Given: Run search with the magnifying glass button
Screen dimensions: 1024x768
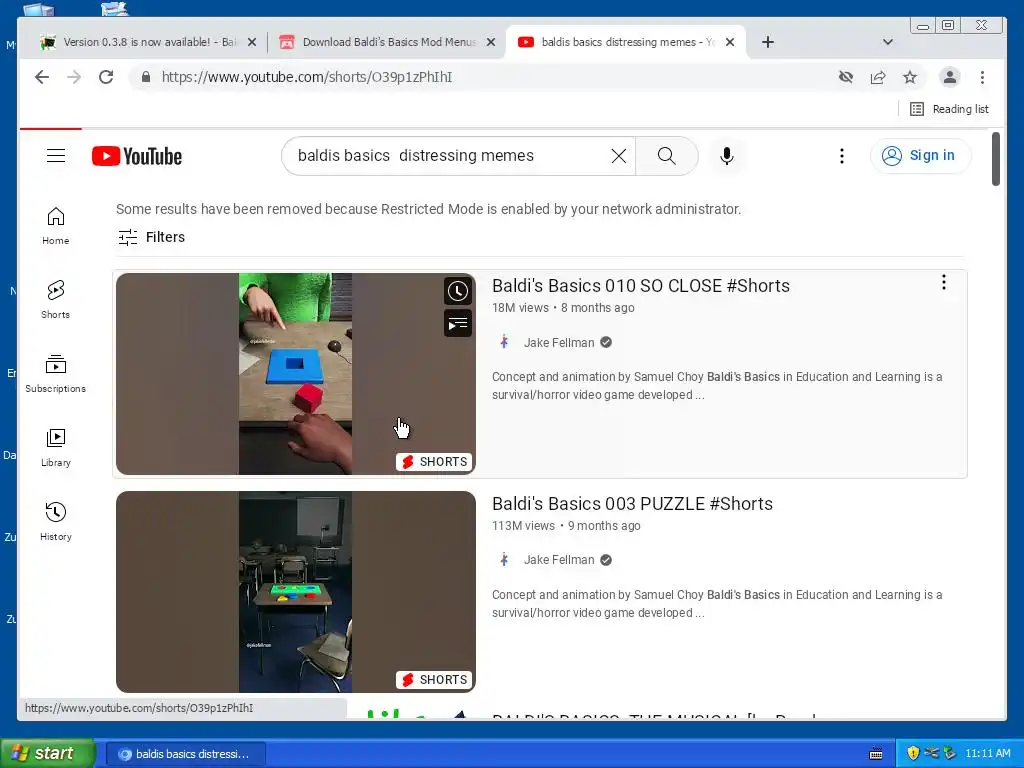Looking at the screenshot, I should click(667, 155).
